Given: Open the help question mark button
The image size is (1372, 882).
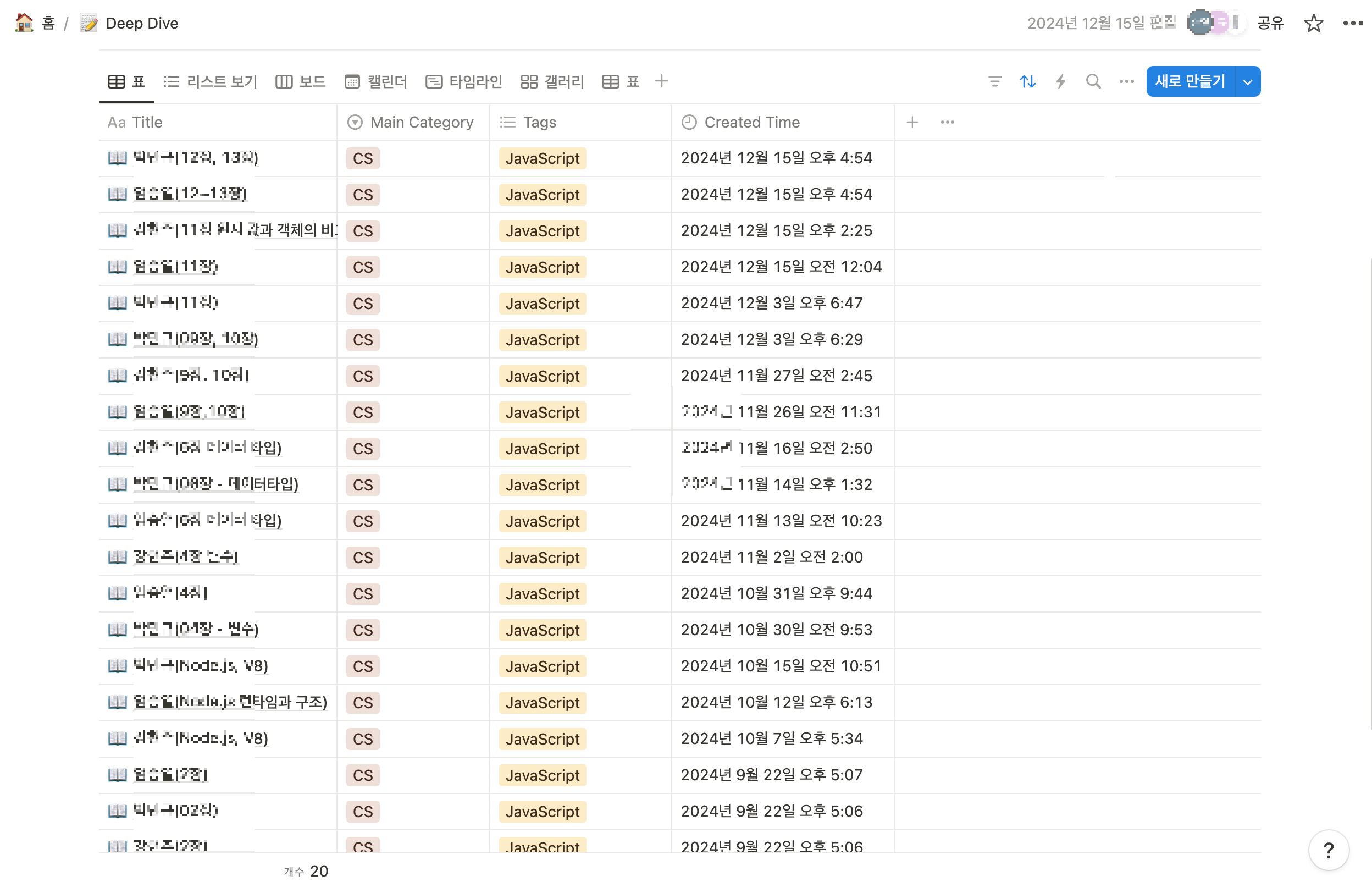Looking at the screenshot, I should pos(1328,850).
